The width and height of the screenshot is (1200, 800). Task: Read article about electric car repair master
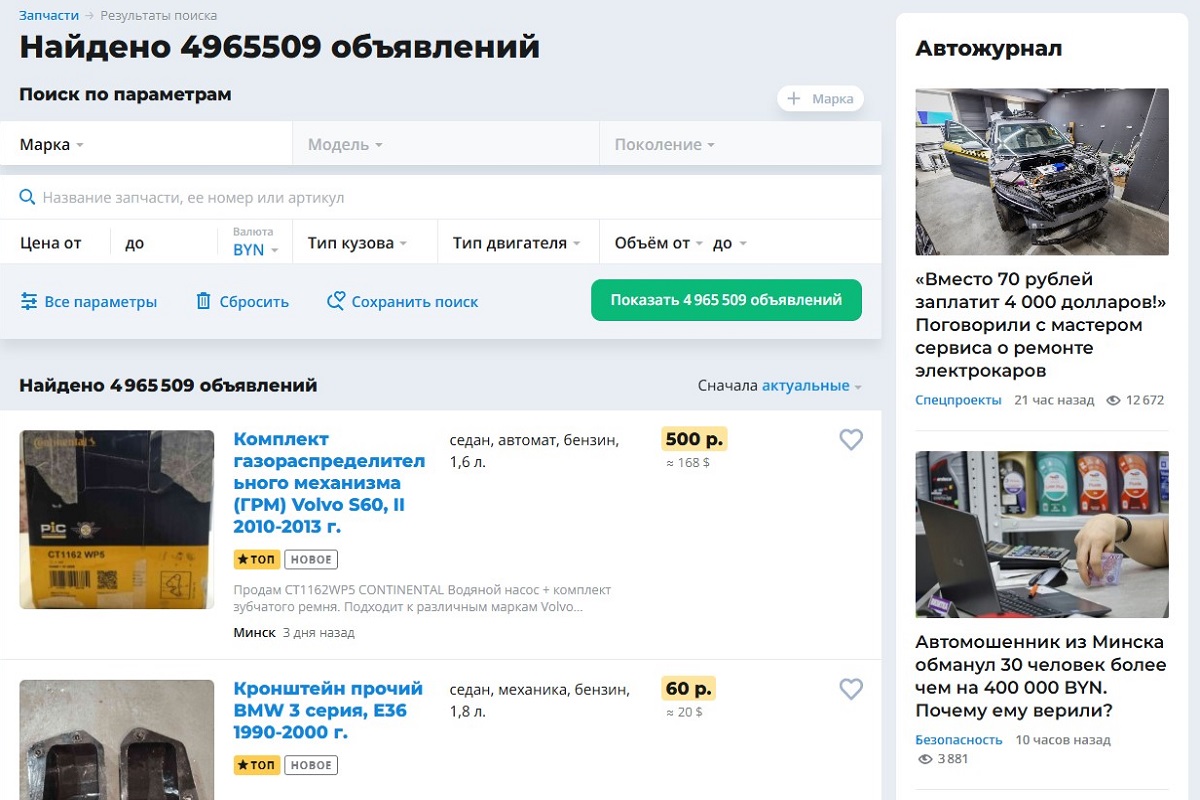point(1041,325)
